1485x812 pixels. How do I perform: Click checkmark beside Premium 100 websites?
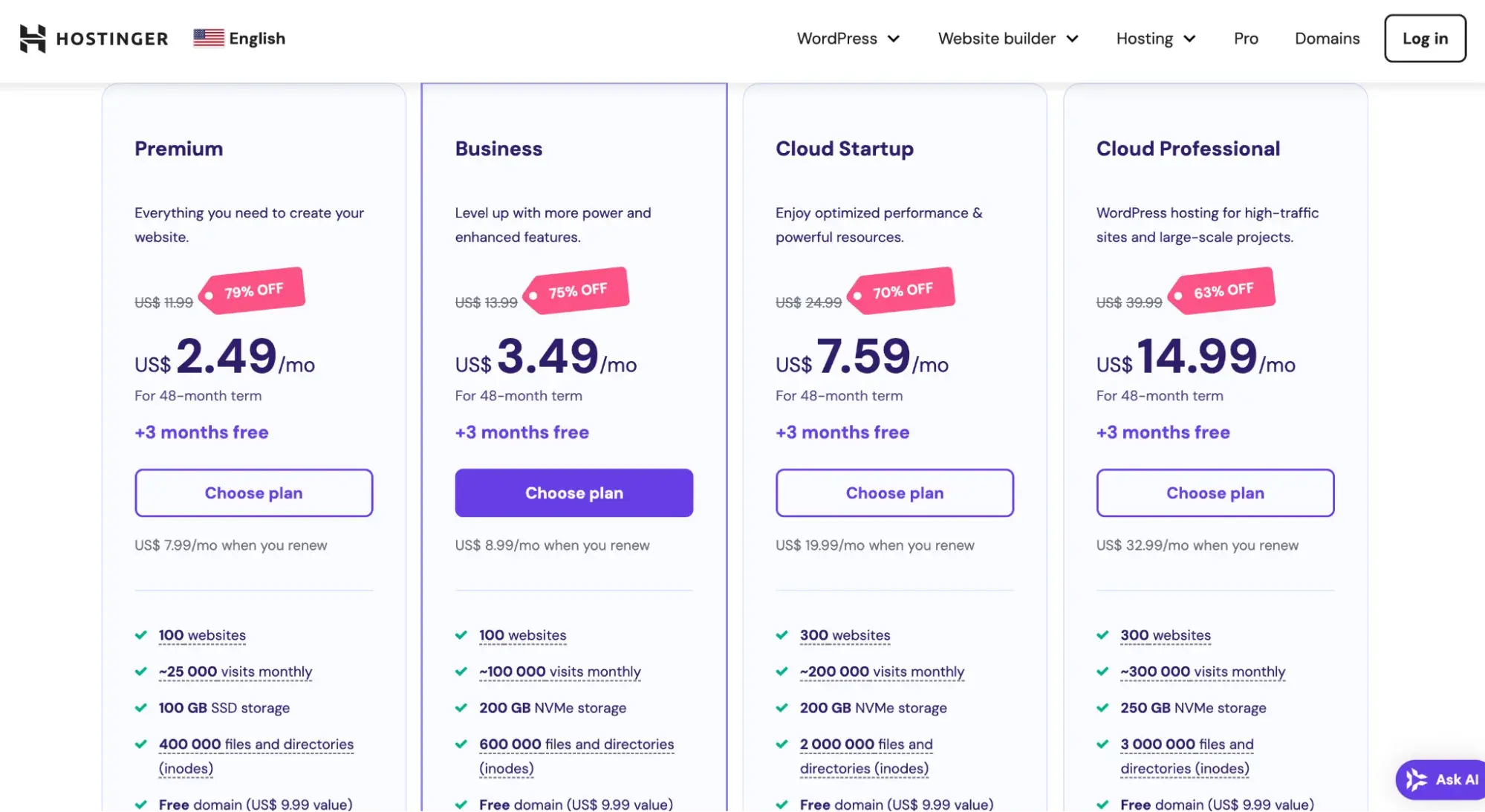[141, 635]
